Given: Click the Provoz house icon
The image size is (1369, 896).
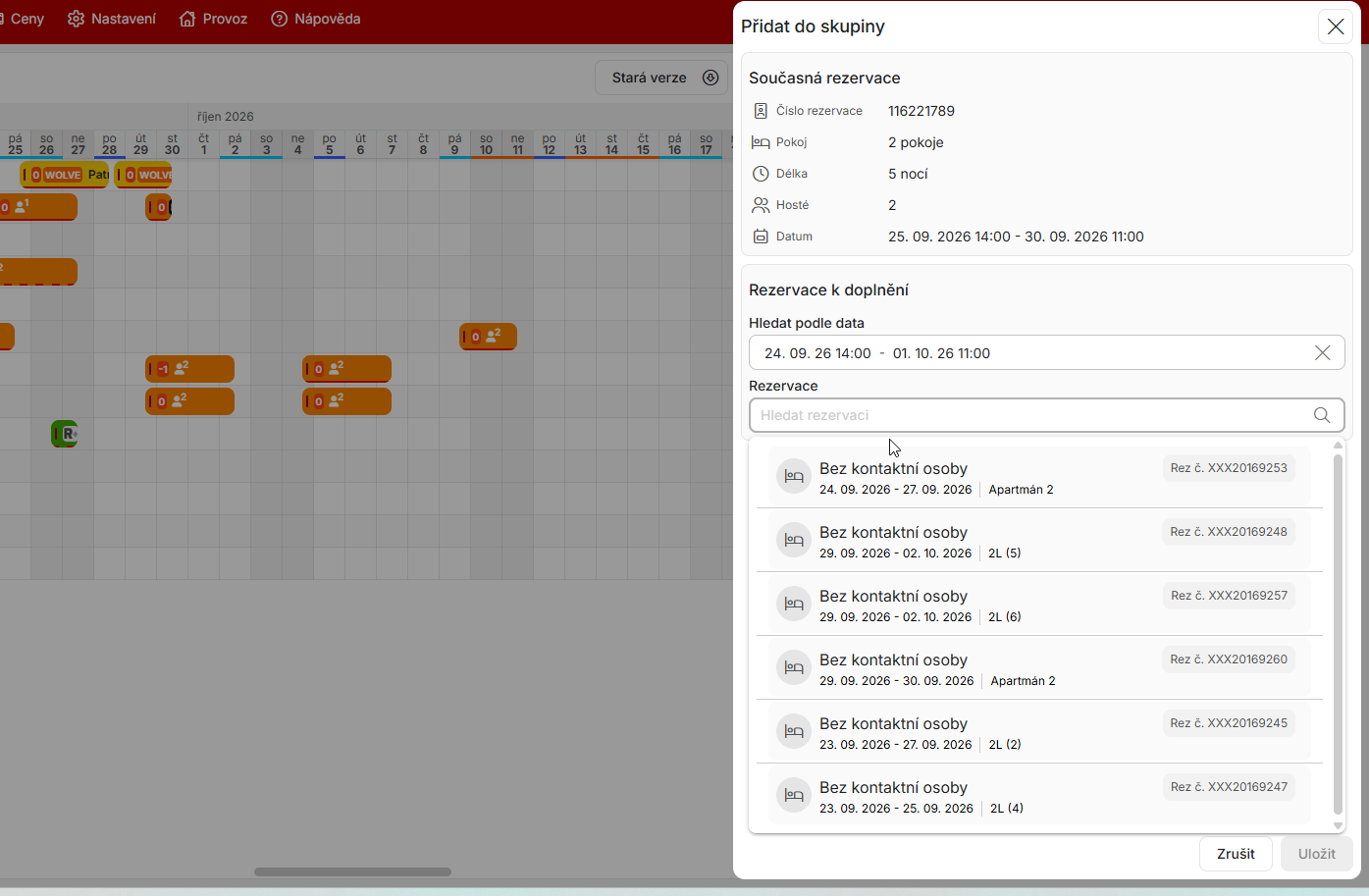Looking at the screenshot, I should [x=187, y=19].
